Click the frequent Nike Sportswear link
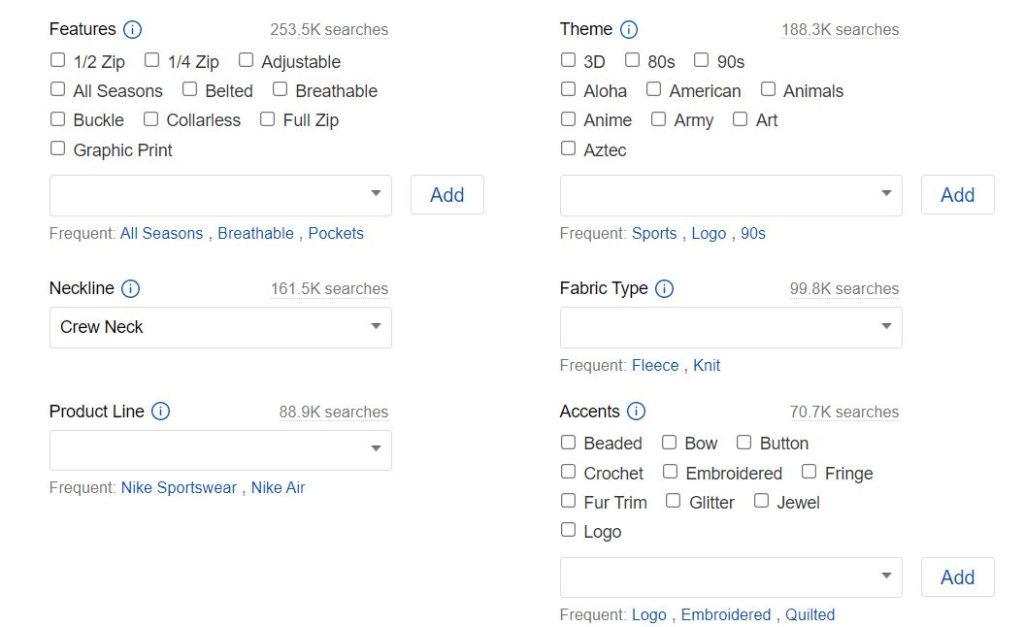1024x627 pixels. coord(179,488)
